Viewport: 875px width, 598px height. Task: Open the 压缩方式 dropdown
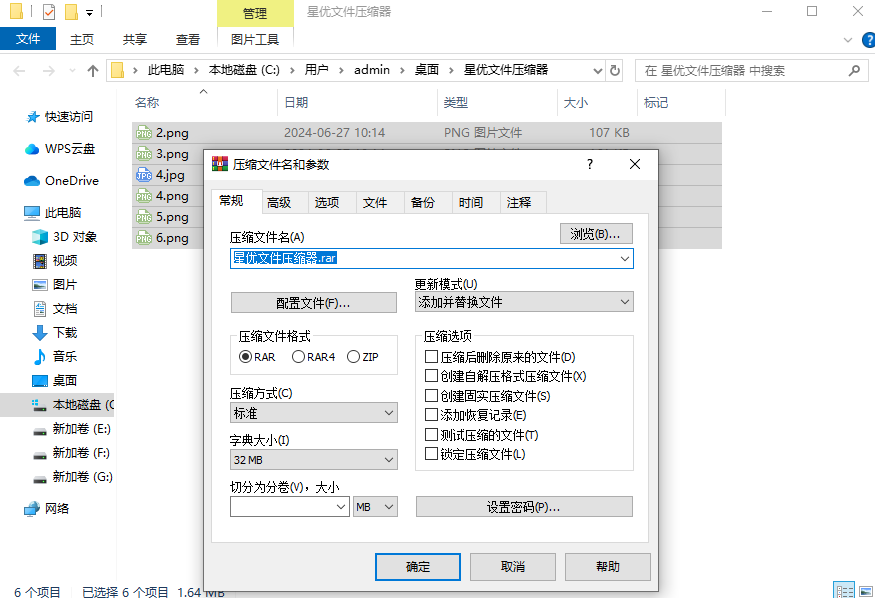(314, 413)
